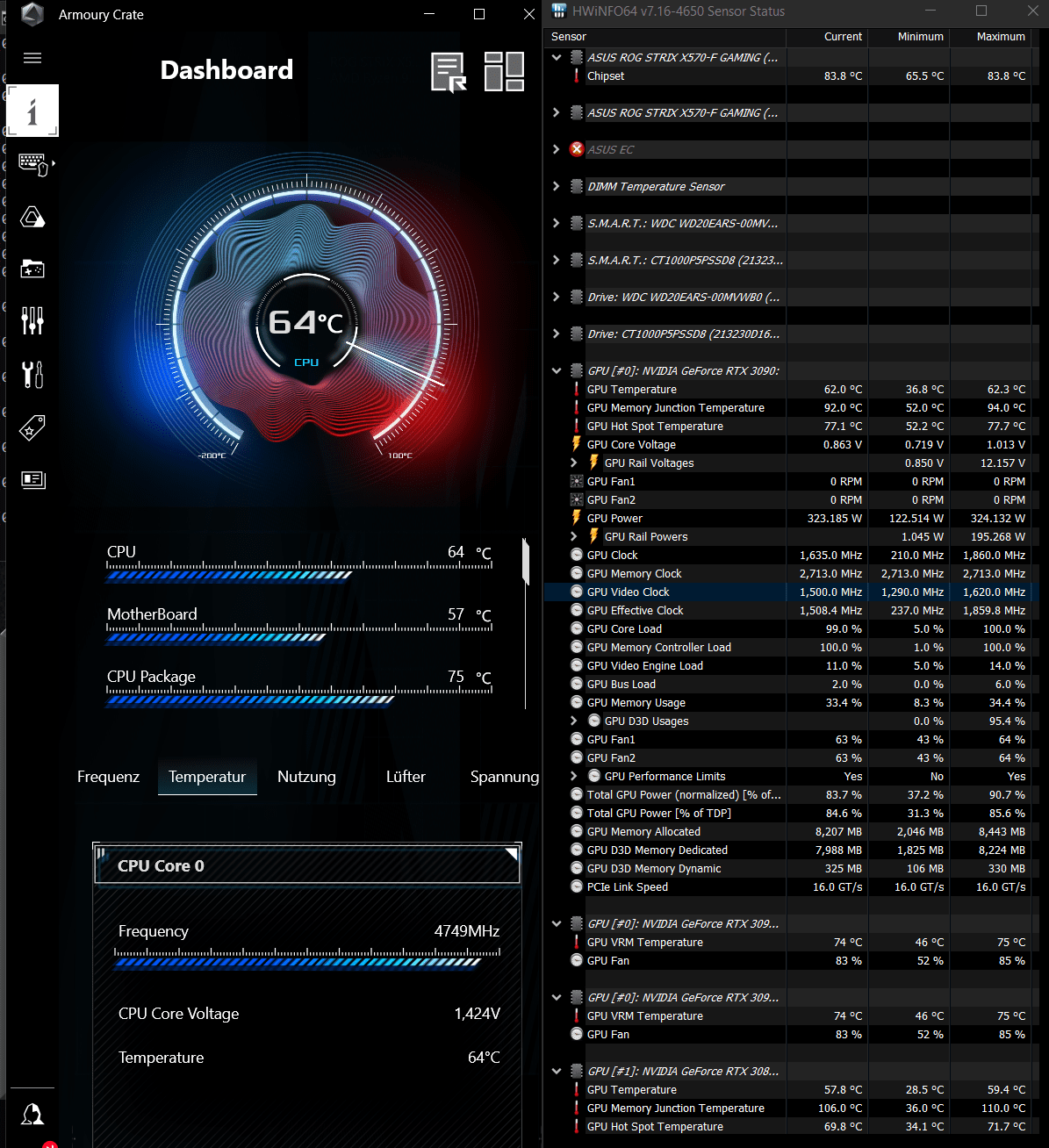Viewport: 1049px width, 1148px height.
Task: Click the GPU D3D Usages circular icon
Action: [594, 721]
